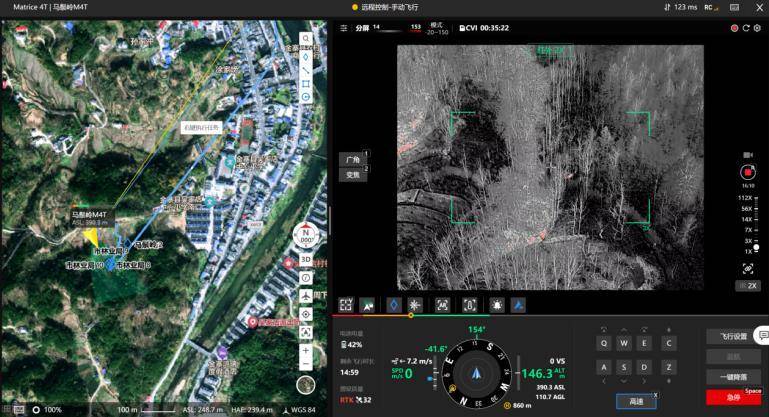Set zoom to 112X on the zoom scale
Image resolution: width=769 pixels, height=417 pixels.
tap(746, 198)
